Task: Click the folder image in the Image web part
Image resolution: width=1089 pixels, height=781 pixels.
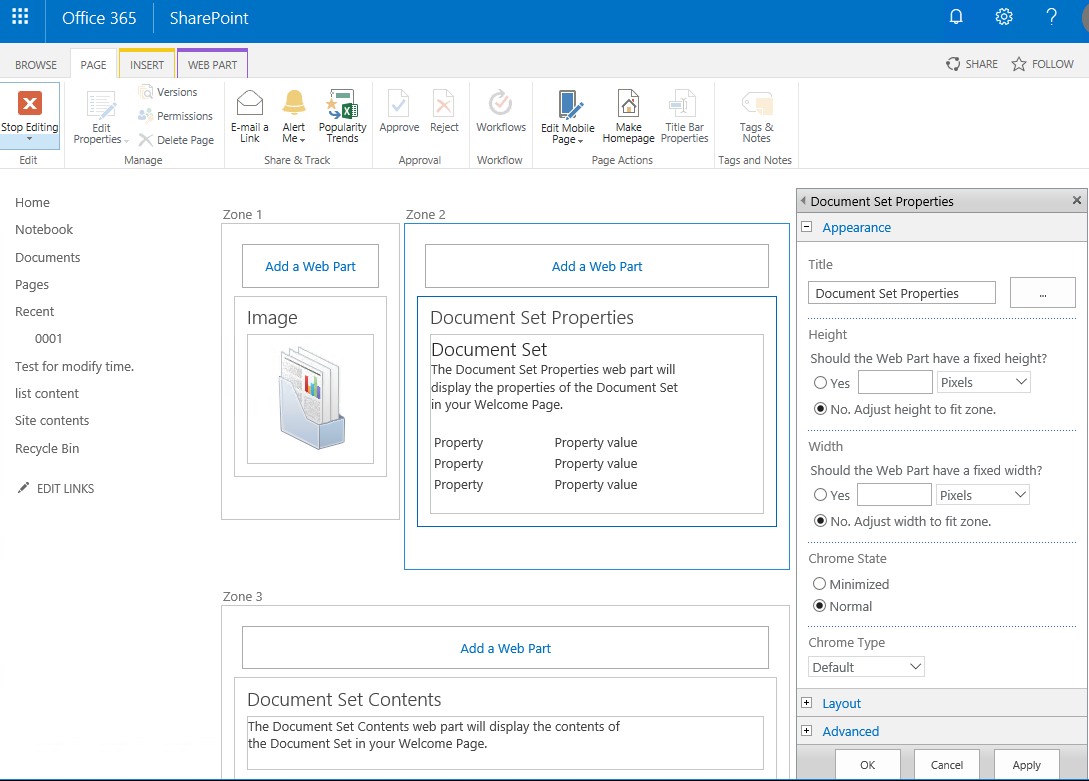Action: pyautogui.click(x=311, y=398)
